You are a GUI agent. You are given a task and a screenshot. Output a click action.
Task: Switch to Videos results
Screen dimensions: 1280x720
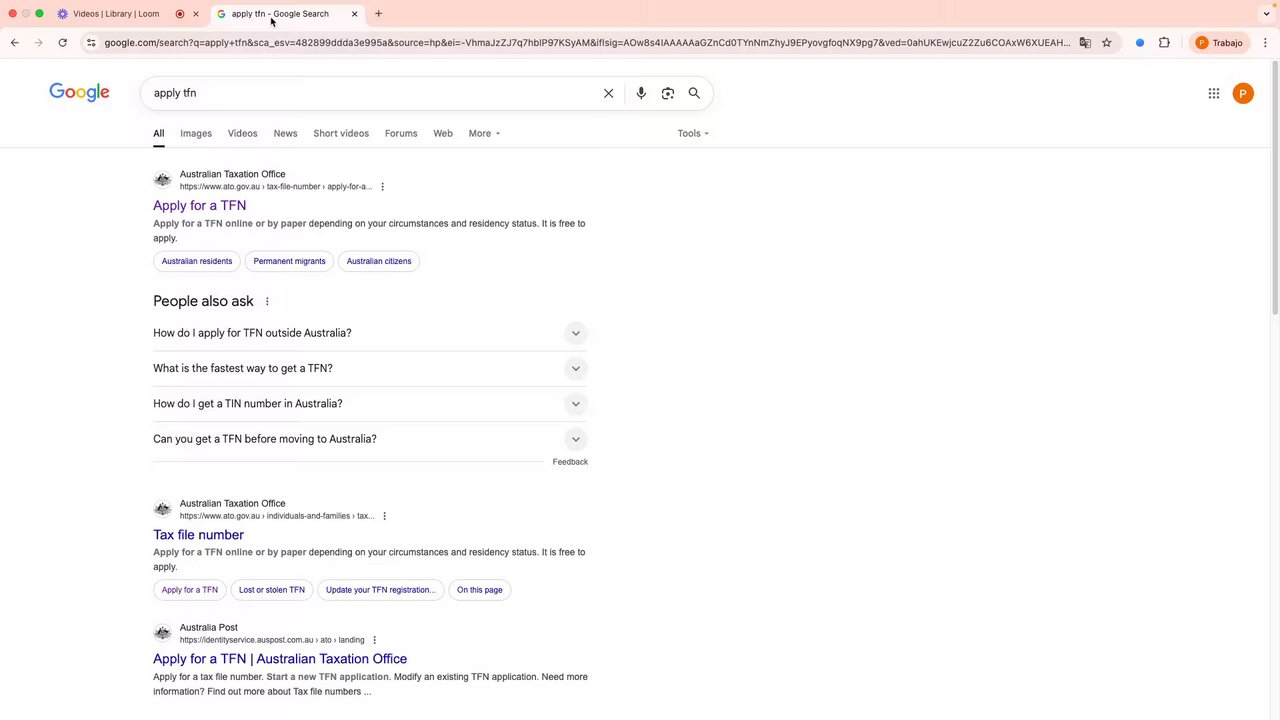242,133
